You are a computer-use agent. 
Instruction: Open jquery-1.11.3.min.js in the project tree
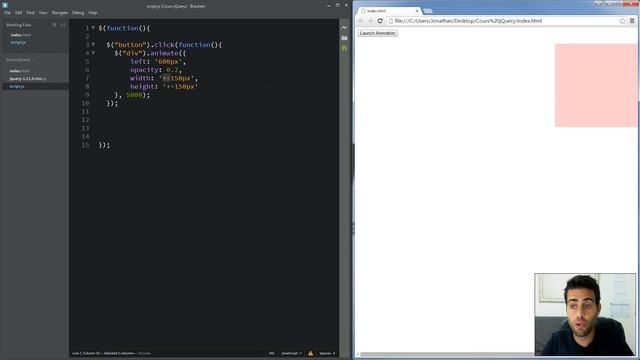27,78
